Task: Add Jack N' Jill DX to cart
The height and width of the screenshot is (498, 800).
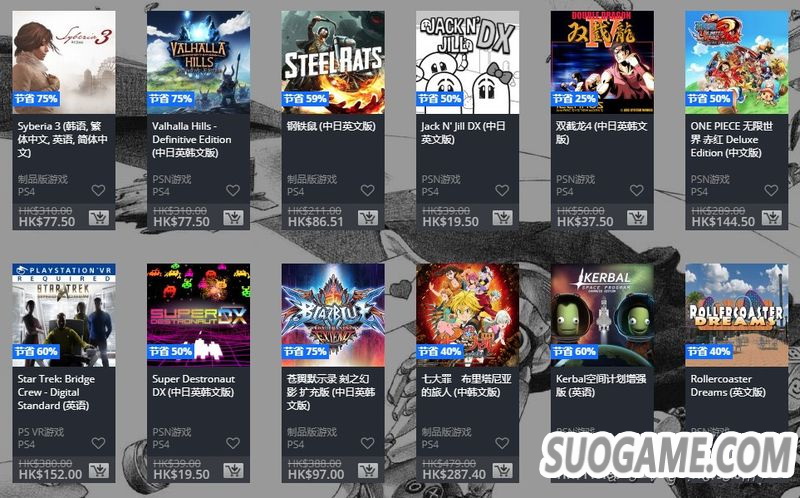Action: tap(503, 218)
